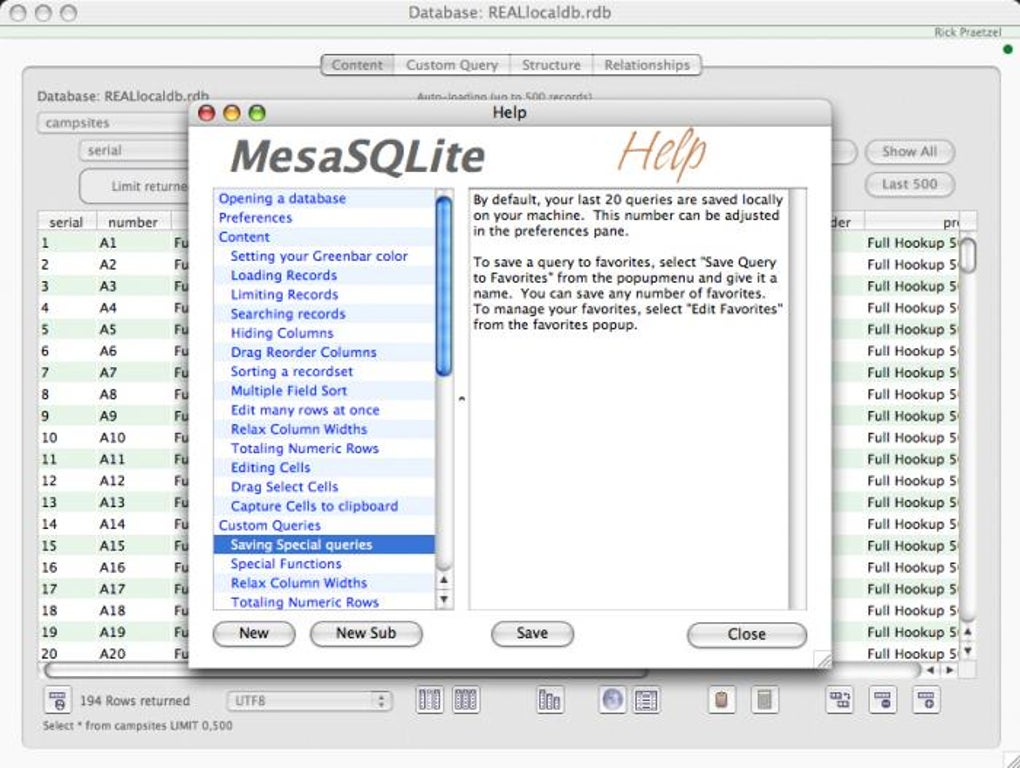Click the down arrow of help topics scrollbar
The image size is (1020, 768).
[x=444, y=599]
